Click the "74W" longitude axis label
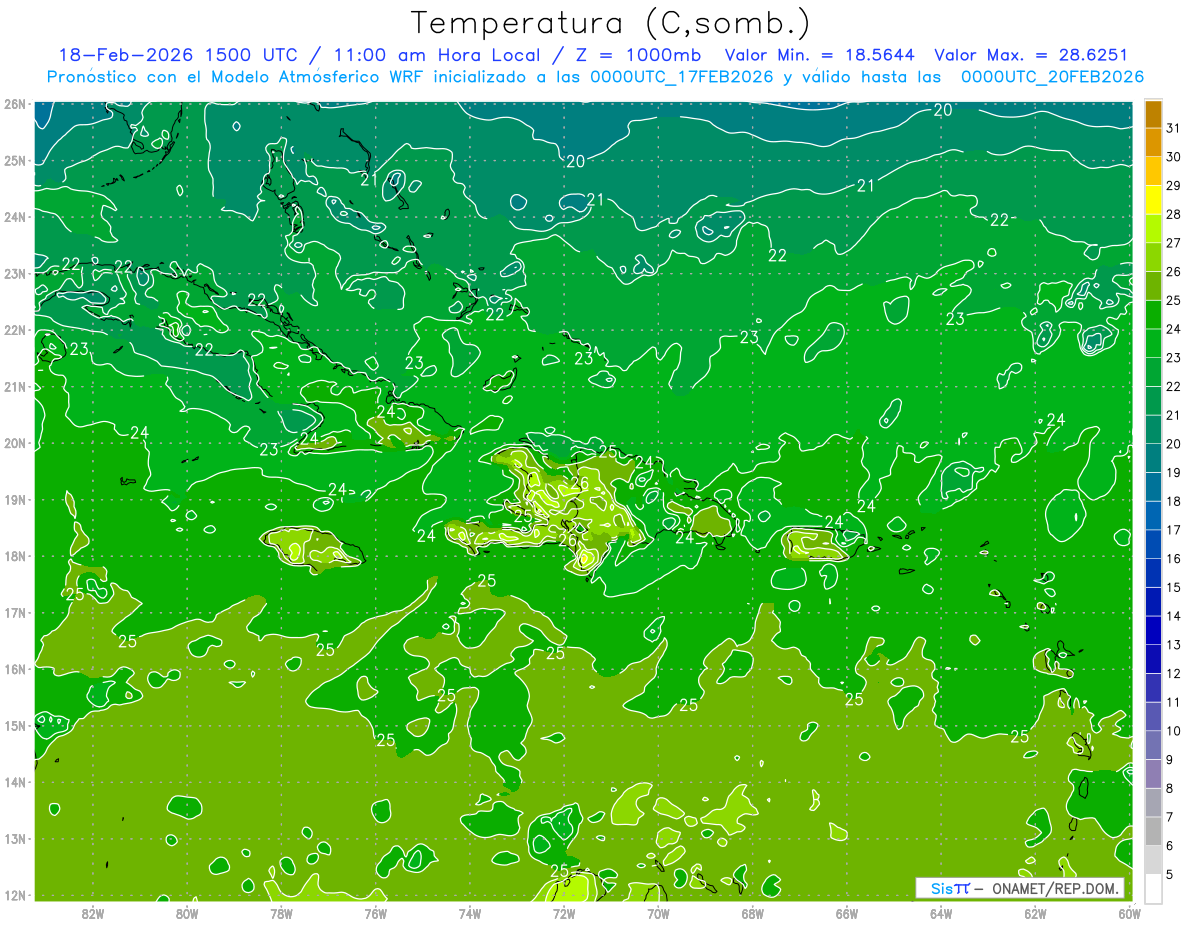 (469, 913)
